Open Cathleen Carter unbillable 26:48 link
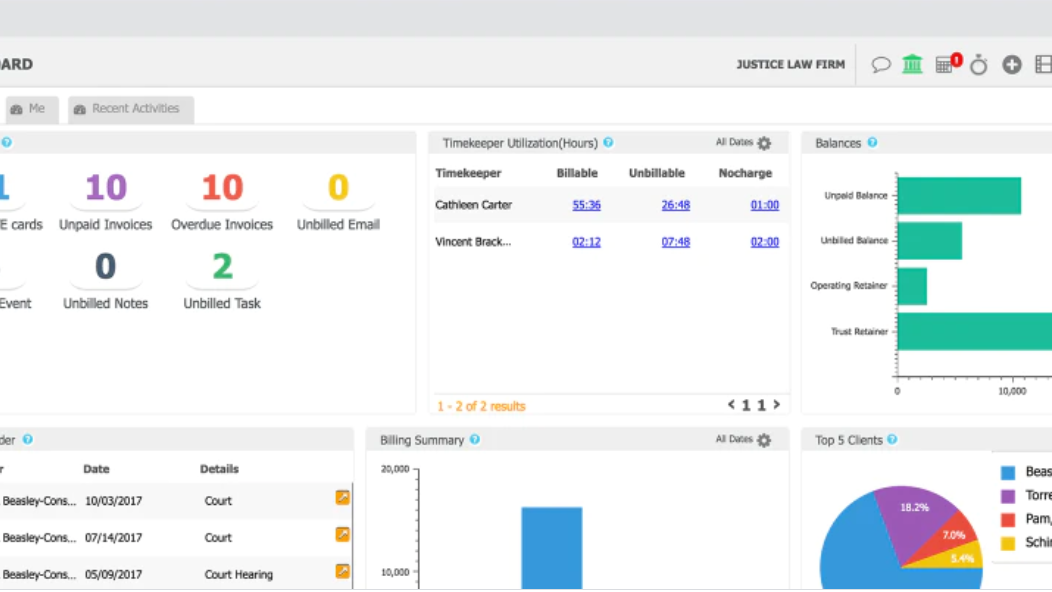Image resolution: width=1052 pixels, height=592 pixels. (676, 205)
